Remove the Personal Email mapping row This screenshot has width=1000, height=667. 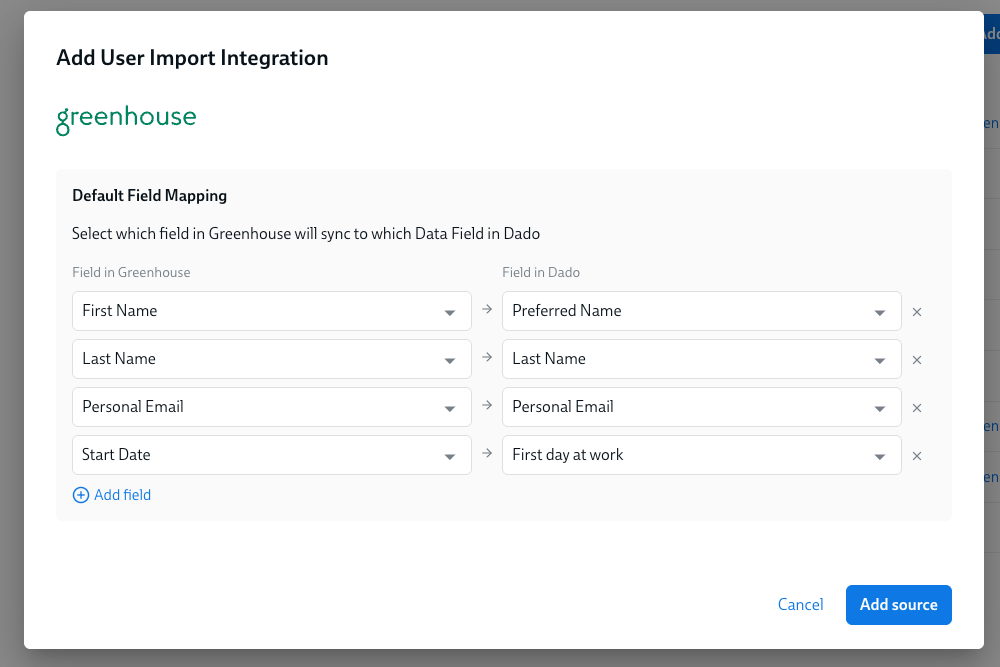click(916, 408)
